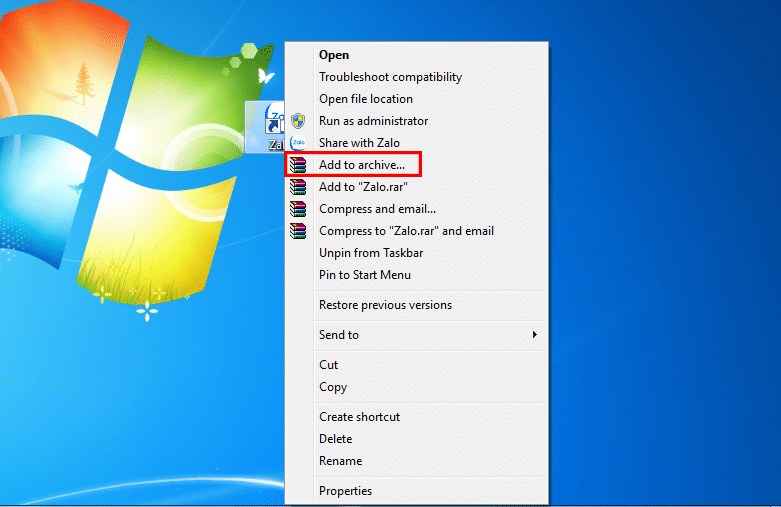Click WinRAR icon beside Compress to "Zalo.rar" and email
The height and width of the screenshot is (507, 781).
coord(298,231)
